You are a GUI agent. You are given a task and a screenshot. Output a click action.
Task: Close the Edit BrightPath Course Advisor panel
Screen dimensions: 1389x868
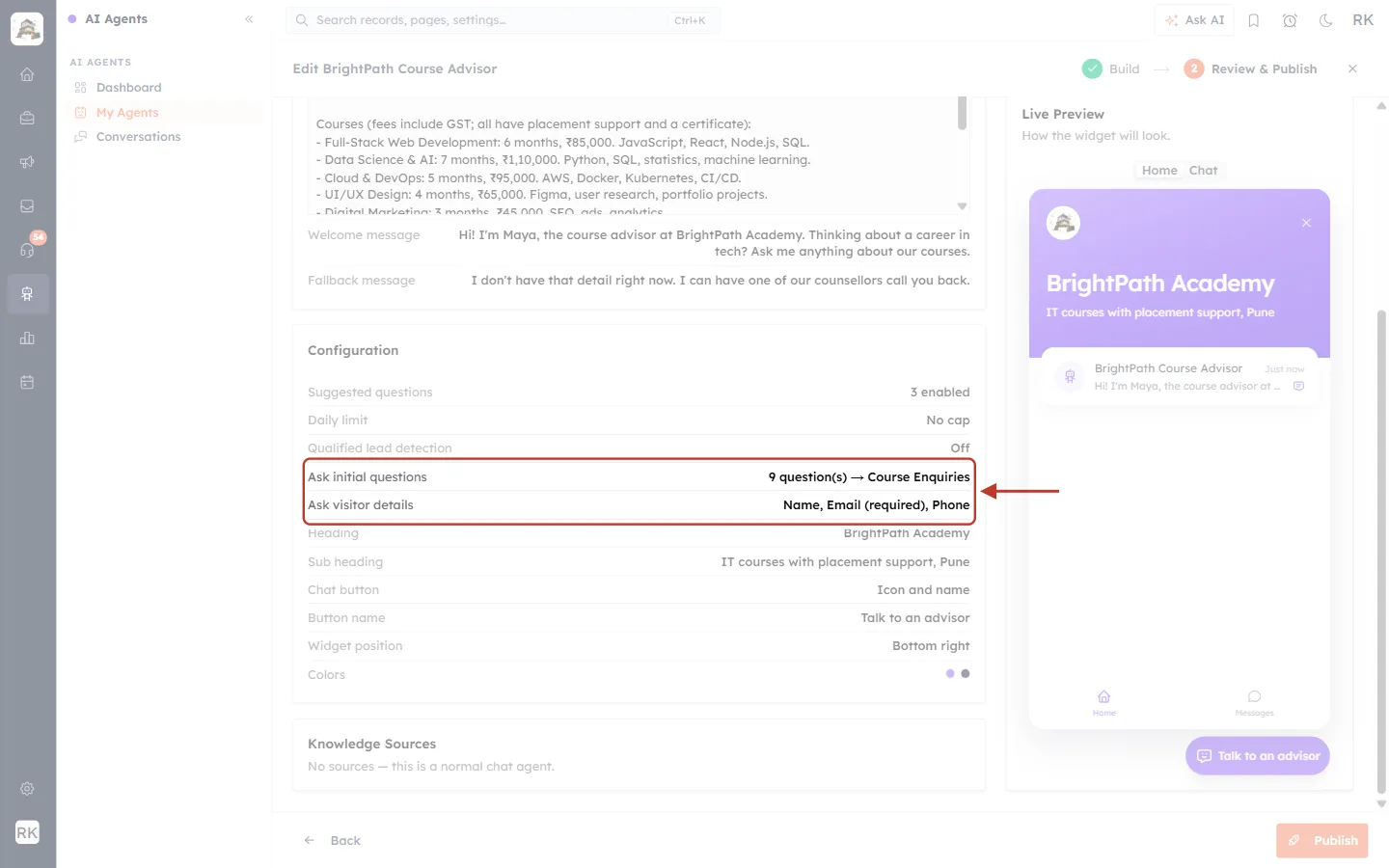[1352, 68]
